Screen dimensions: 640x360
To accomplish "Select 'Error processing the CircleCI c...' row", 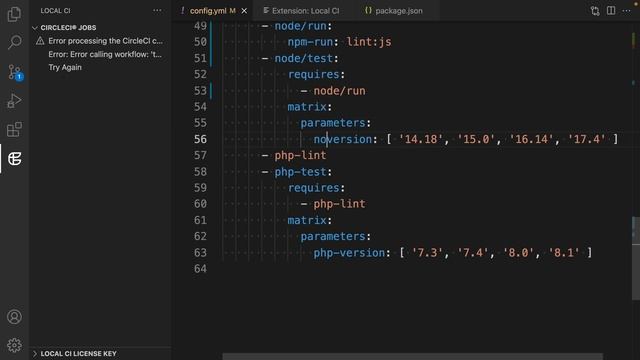I will (100, 41).
